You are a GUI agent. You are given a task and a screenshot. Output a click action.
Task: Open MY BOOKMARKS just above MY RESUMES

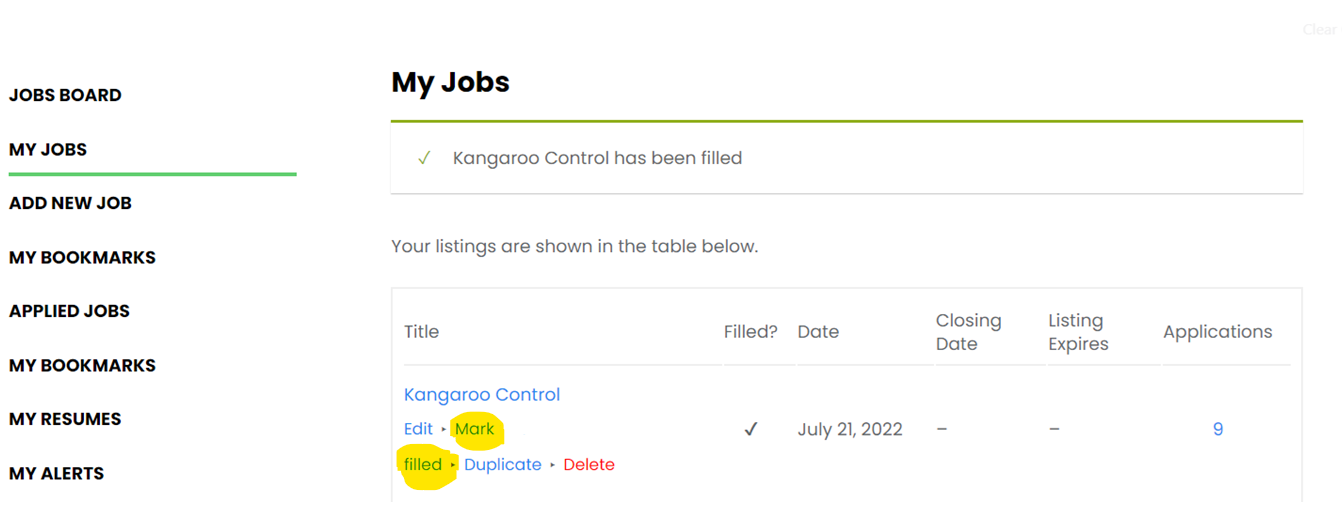82,365
